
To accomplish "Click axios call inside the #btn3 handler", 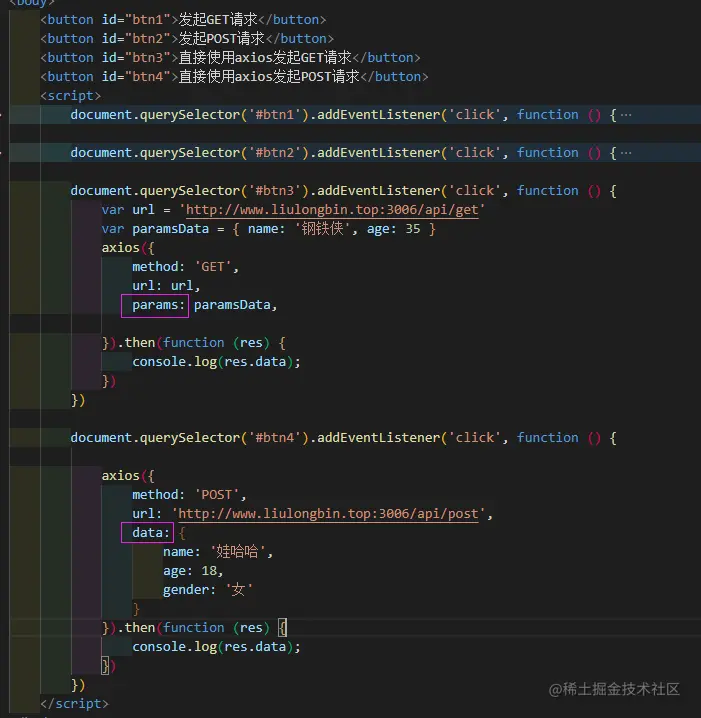I will [120, 248].
